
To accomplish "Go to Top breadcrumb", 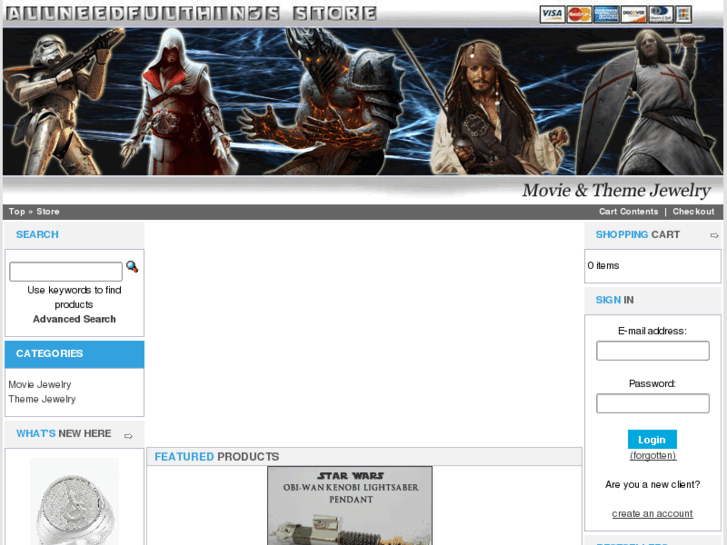I will point(17,212).
